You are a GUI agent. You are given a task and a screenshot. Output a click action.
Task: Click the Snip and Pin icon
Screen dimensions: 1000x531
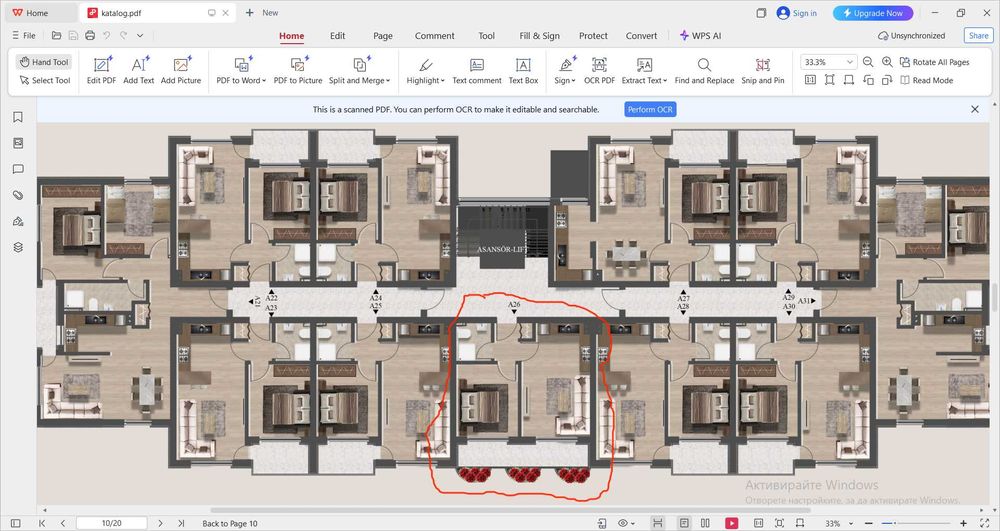click(x=763, y=65)
